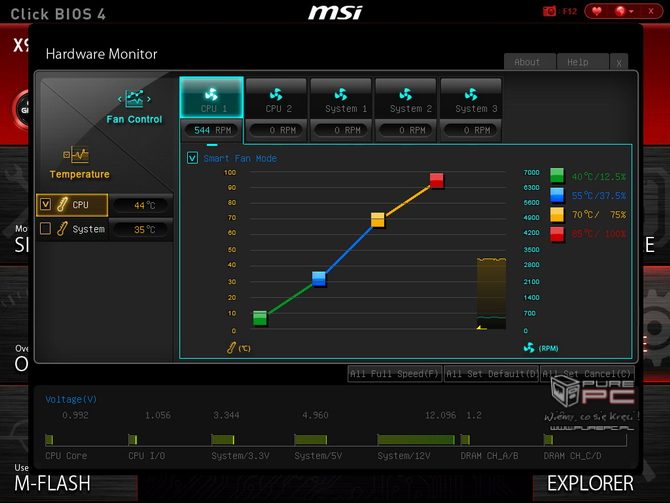670x503 pixels.
Task: Click the System 3 fan icon
Action: [x=471, y=94]
